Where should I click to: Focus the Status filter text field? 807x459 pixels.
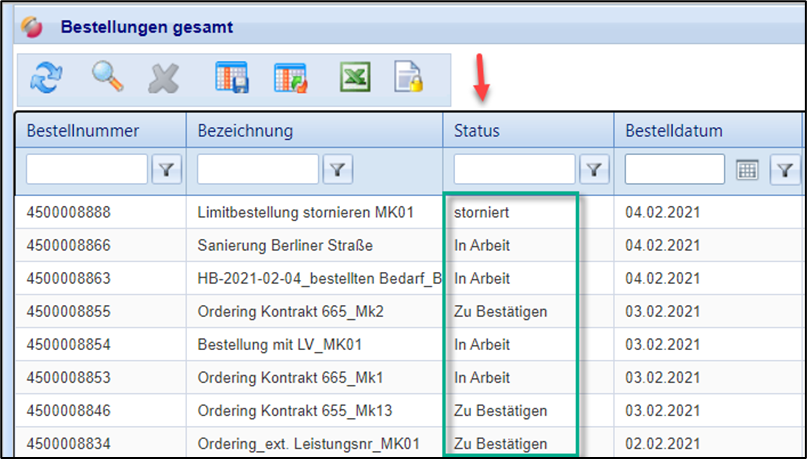[x=515, y=170]
